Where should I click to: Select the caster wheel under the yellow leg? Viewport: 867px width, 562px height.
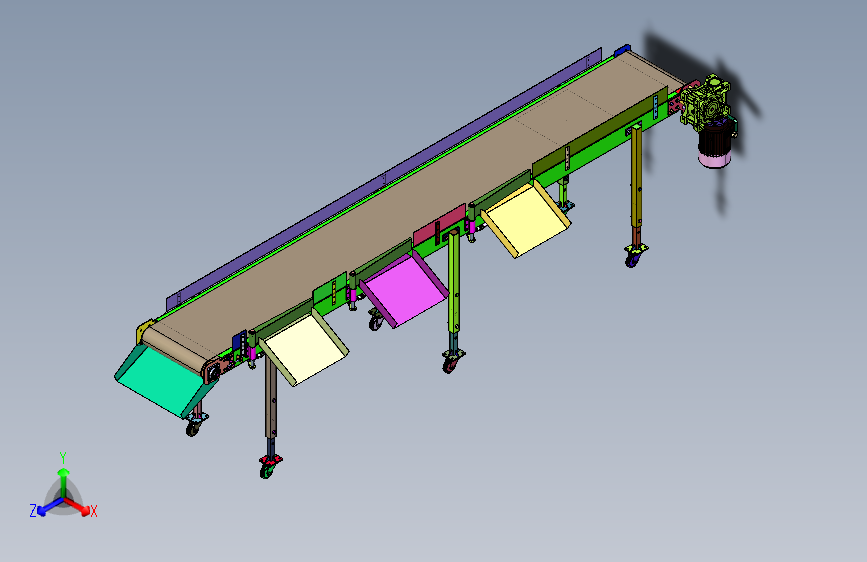click(x=634, y=256)
